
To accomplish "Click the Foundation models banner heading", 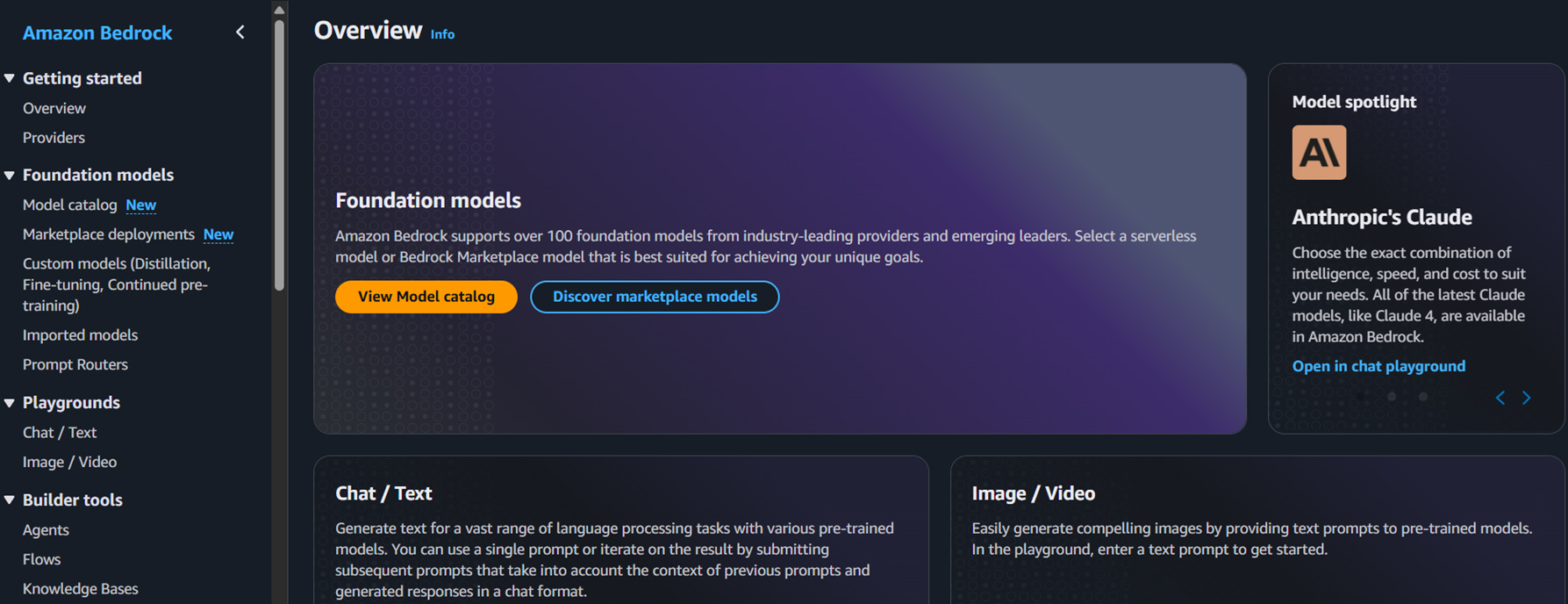I will [x=428, y=200].
